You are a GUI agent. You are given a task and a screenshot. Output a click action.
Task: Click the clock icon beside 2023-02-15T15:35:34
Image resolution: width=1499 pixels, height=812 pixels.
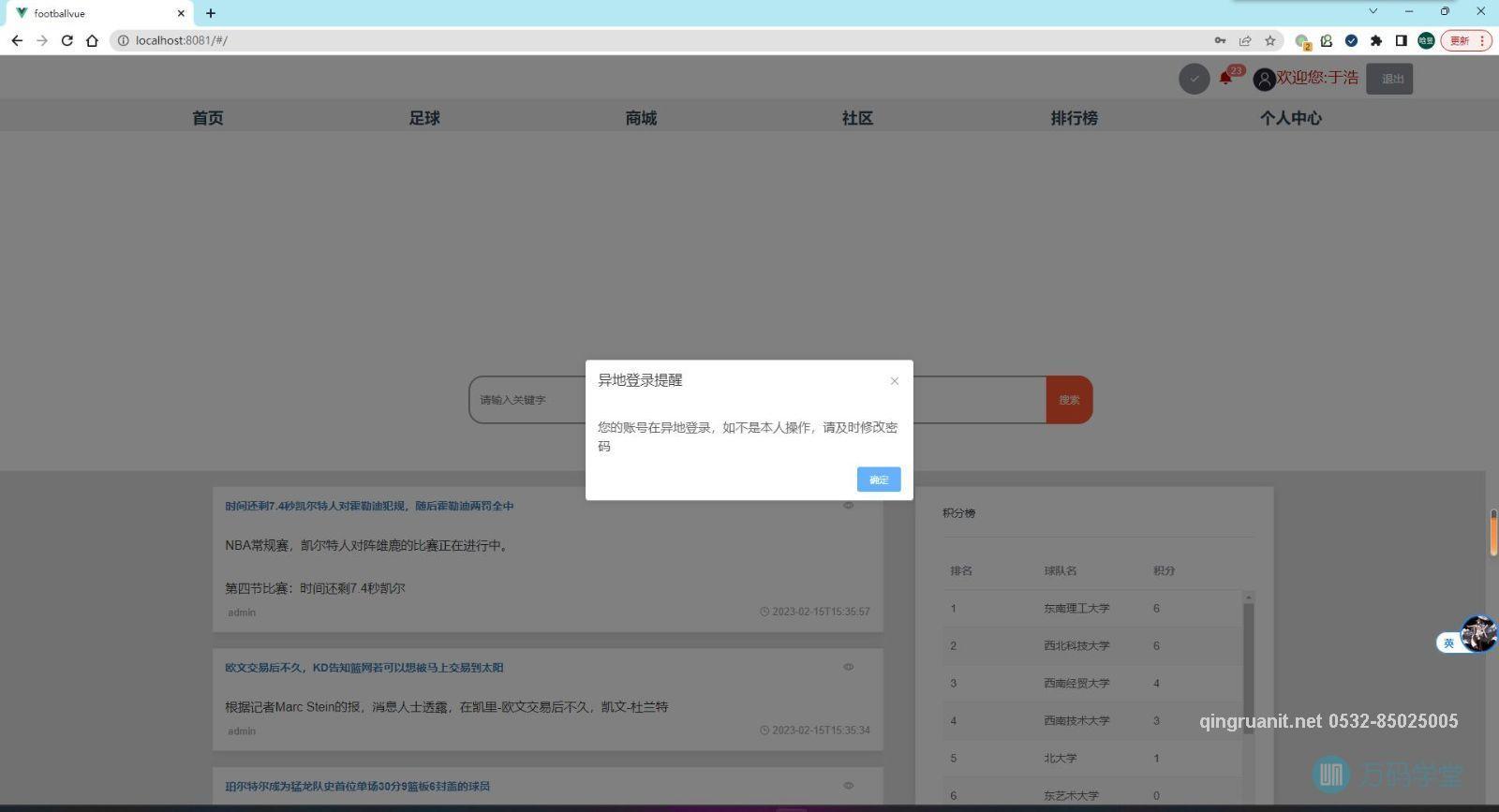pyautogui.click(x=764, y=731)
